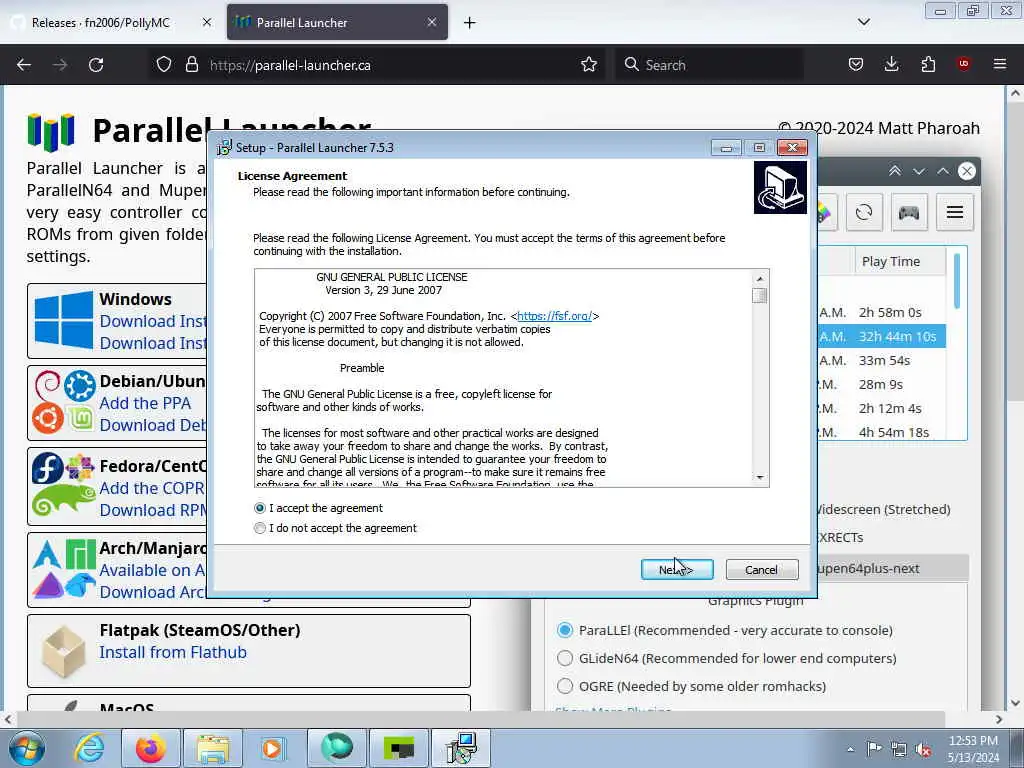
Task: Select the 33m 54s row
Action: tap(882, 360)
